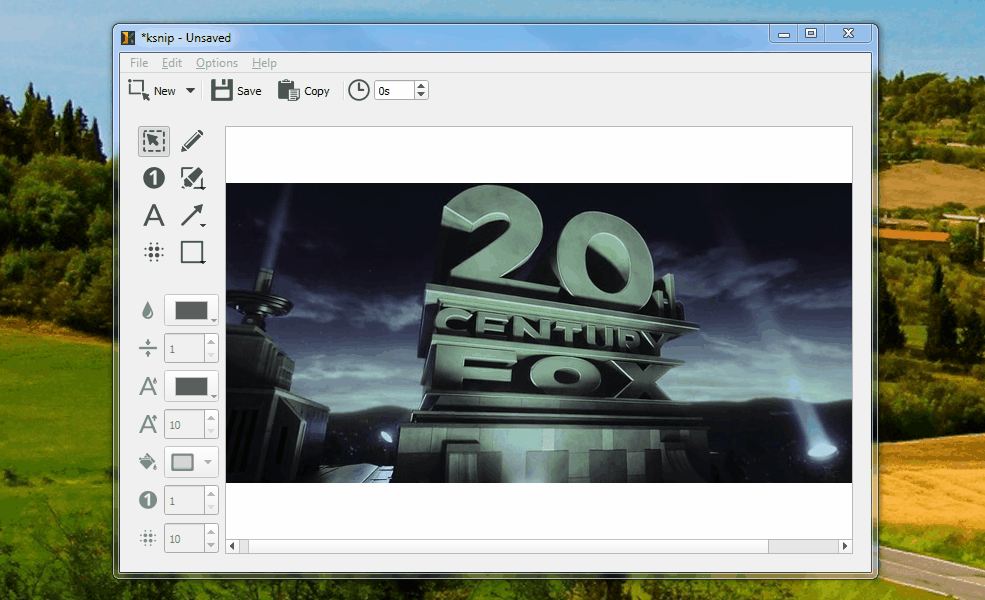Viewport: 985px width, 600px height.
Task: Click the Copy clipboard icon
Action: tap(288, 90)
